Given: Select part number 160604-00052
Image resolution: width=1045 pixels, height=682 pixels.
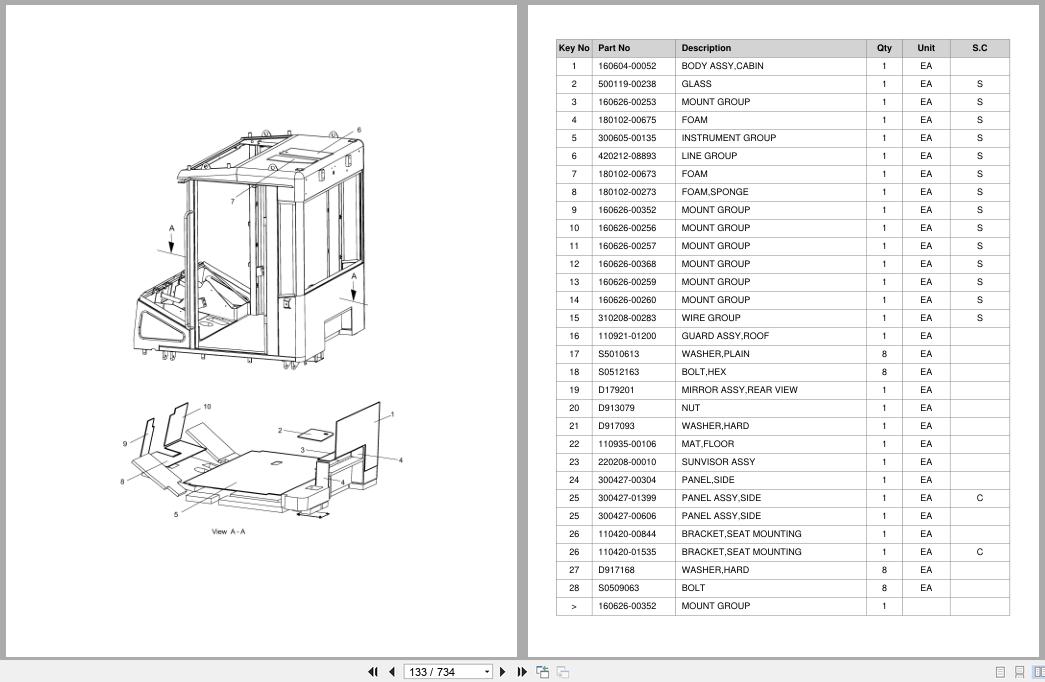Looking at the screenshot, I should point(626,66).
